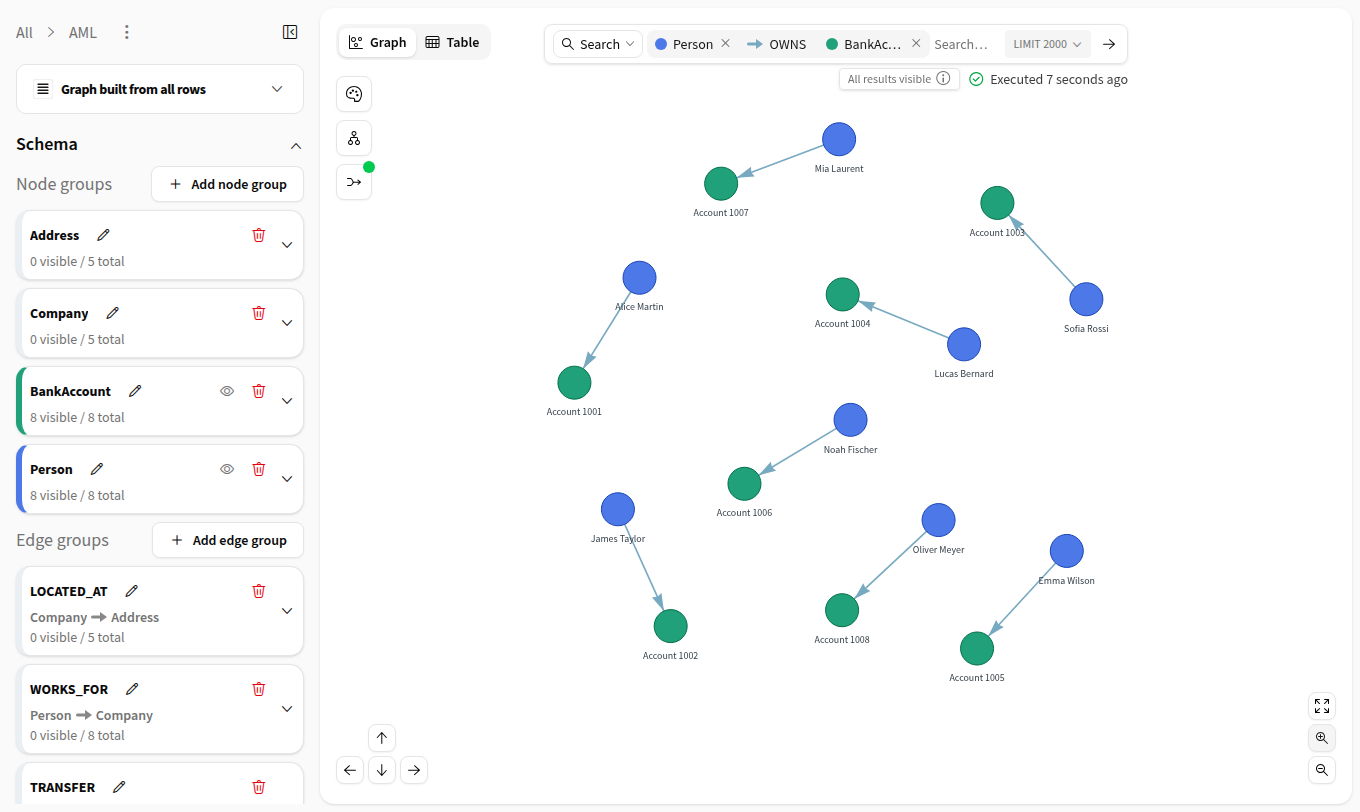Image resolution: width=1360 pixels, height=812 pixels.
Task: Expand the Company node group
Action: coord(287,323)
